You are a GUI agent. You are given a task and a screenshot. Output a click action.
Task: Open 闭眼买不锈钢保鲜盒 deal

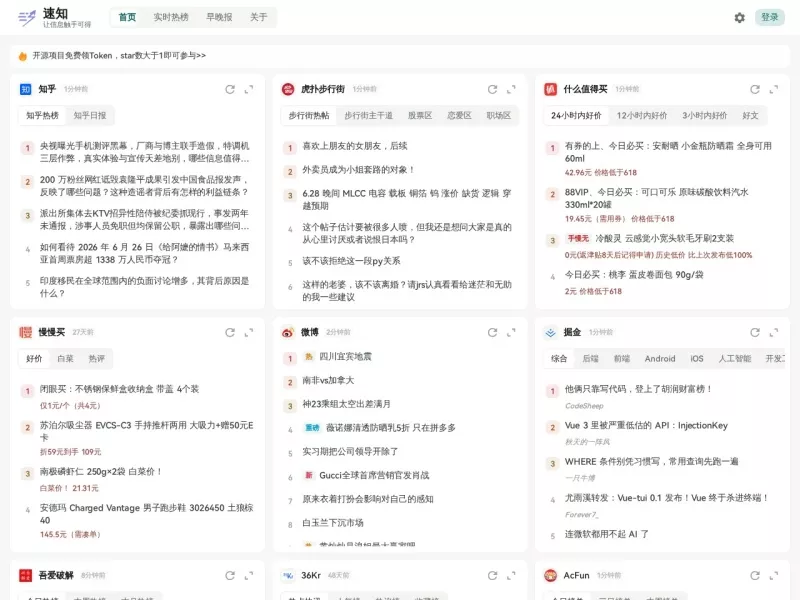[119, 389]
